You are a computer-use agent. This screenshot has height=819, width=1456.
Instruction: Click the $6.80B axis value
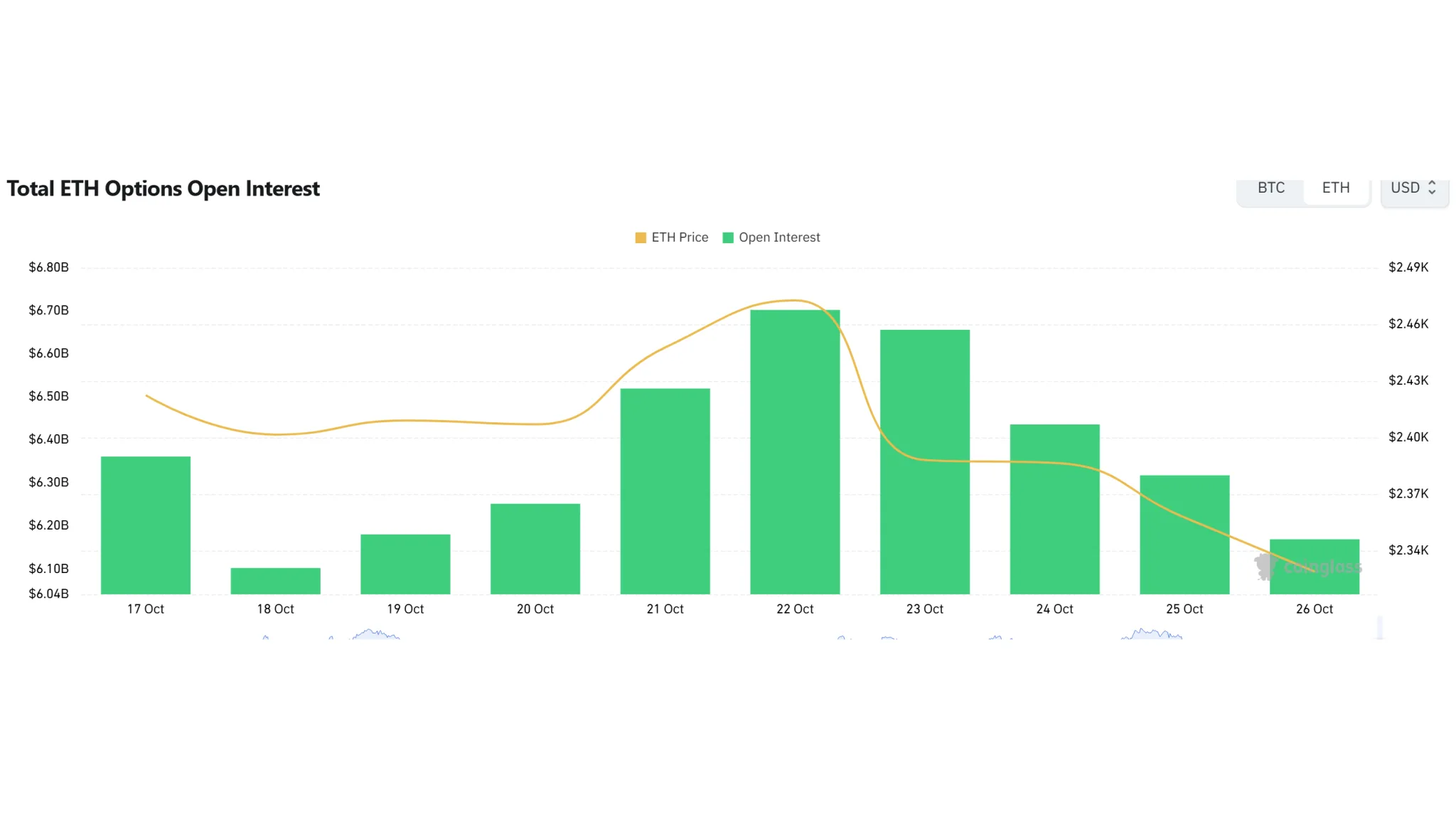pos(48,267)
